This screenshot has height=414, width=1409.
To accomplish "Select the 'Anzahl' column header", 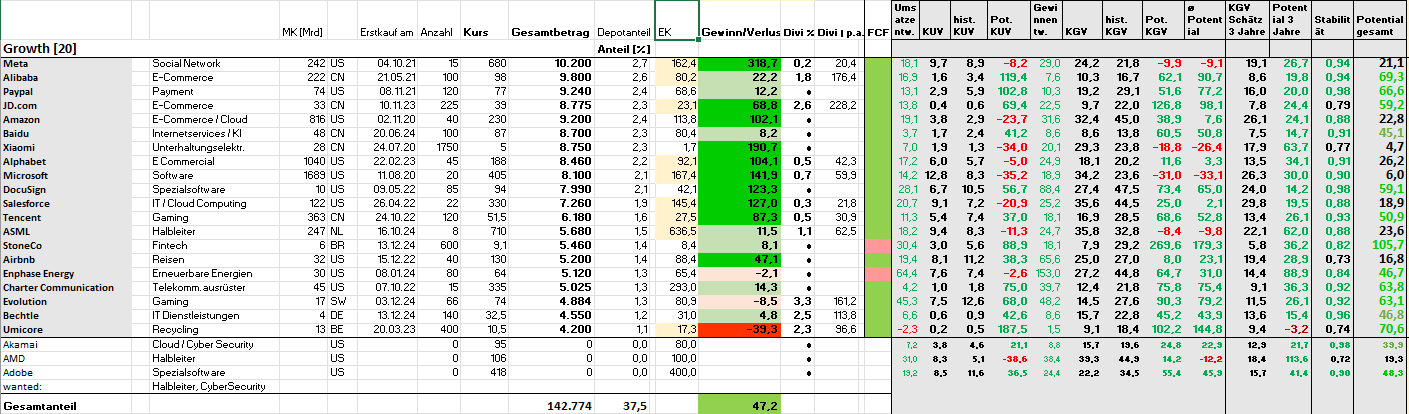I will 437,33.
